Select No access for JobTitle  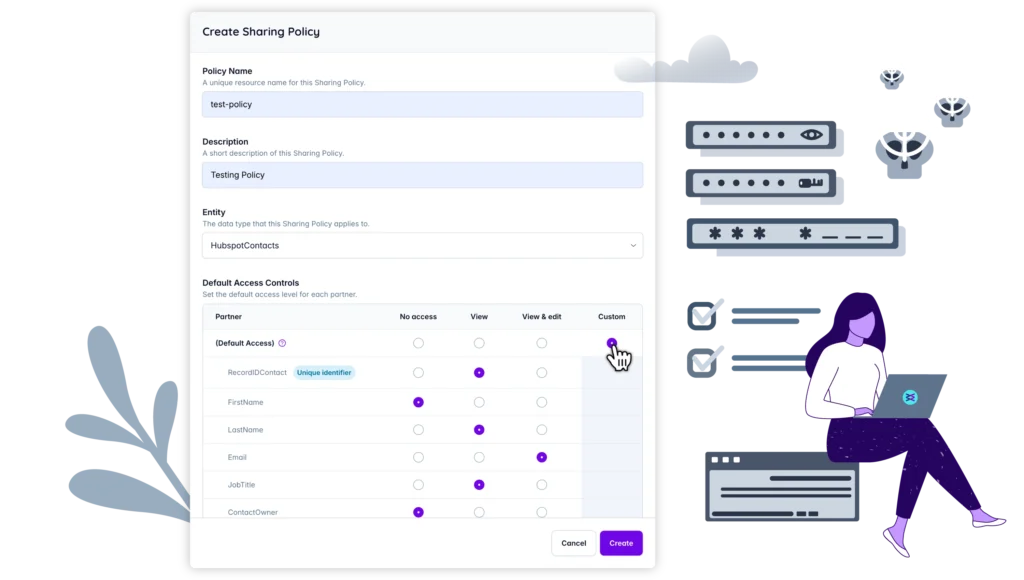click(x=418, y=485)
